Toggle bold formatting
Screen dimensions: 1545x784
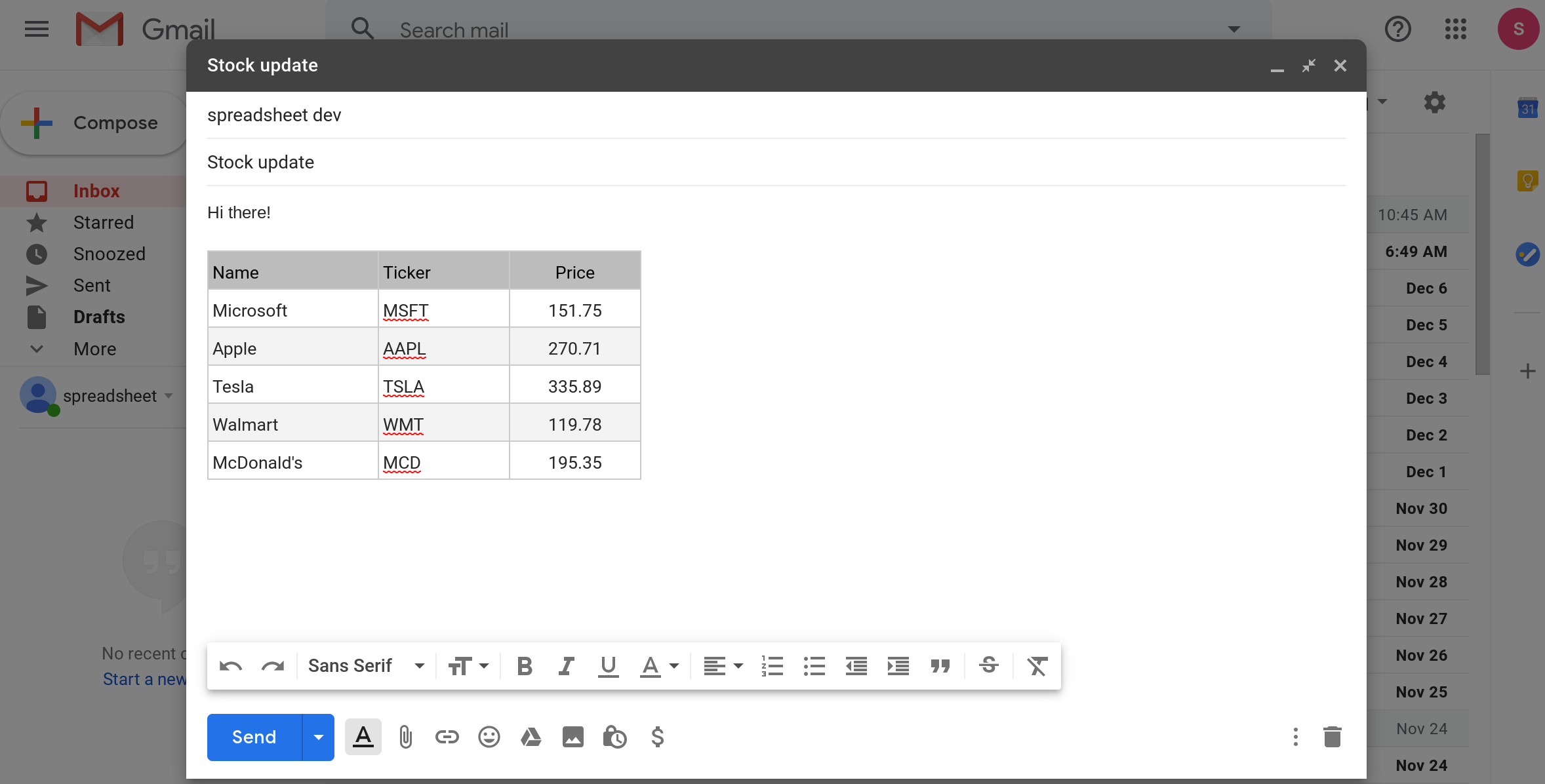point(525,667)
